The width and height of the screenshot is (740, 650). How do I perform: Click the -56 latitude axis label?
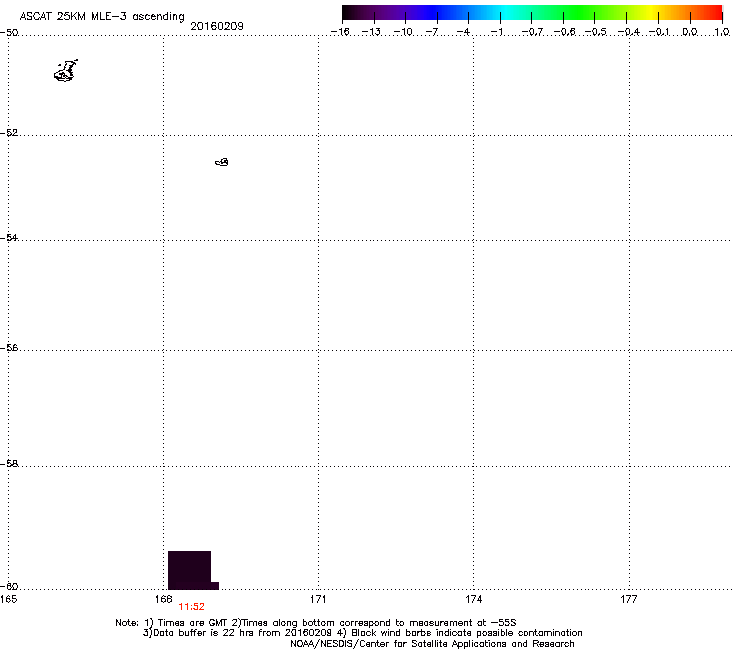9,347
